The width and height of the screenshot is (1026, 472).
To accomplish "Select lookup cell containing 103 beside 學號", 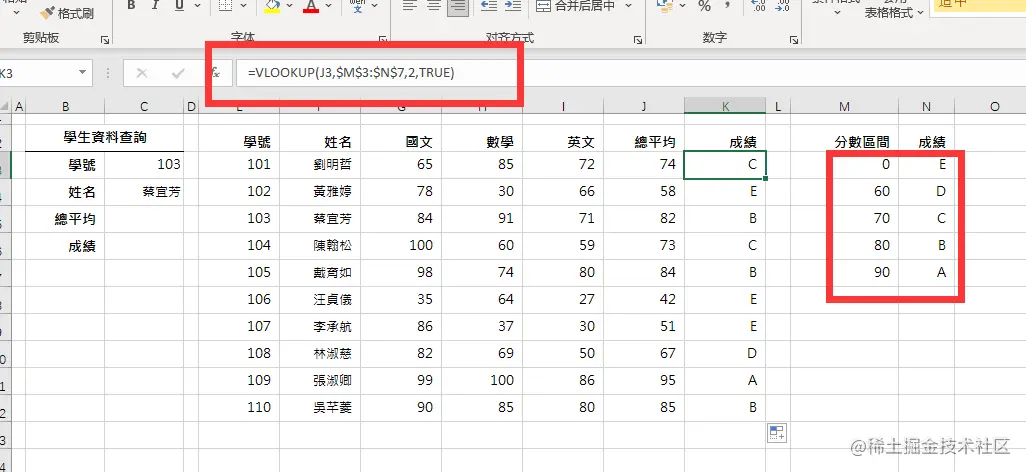I will click(x=144, y=164).
